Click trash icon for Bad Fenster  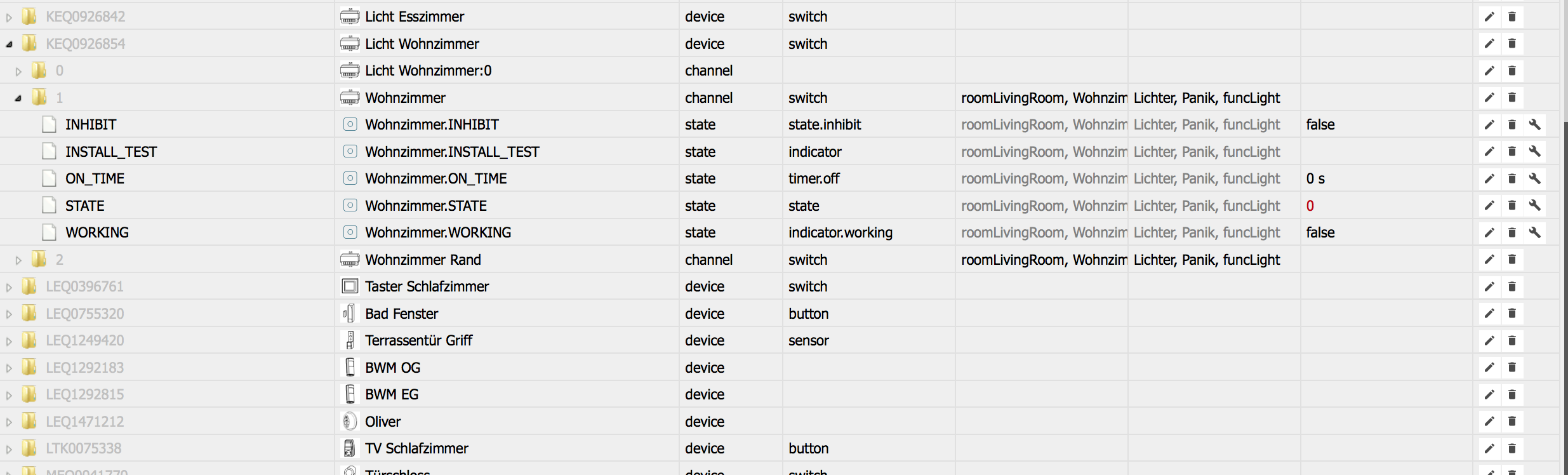pyautogui.click(x=1512, y=314)
